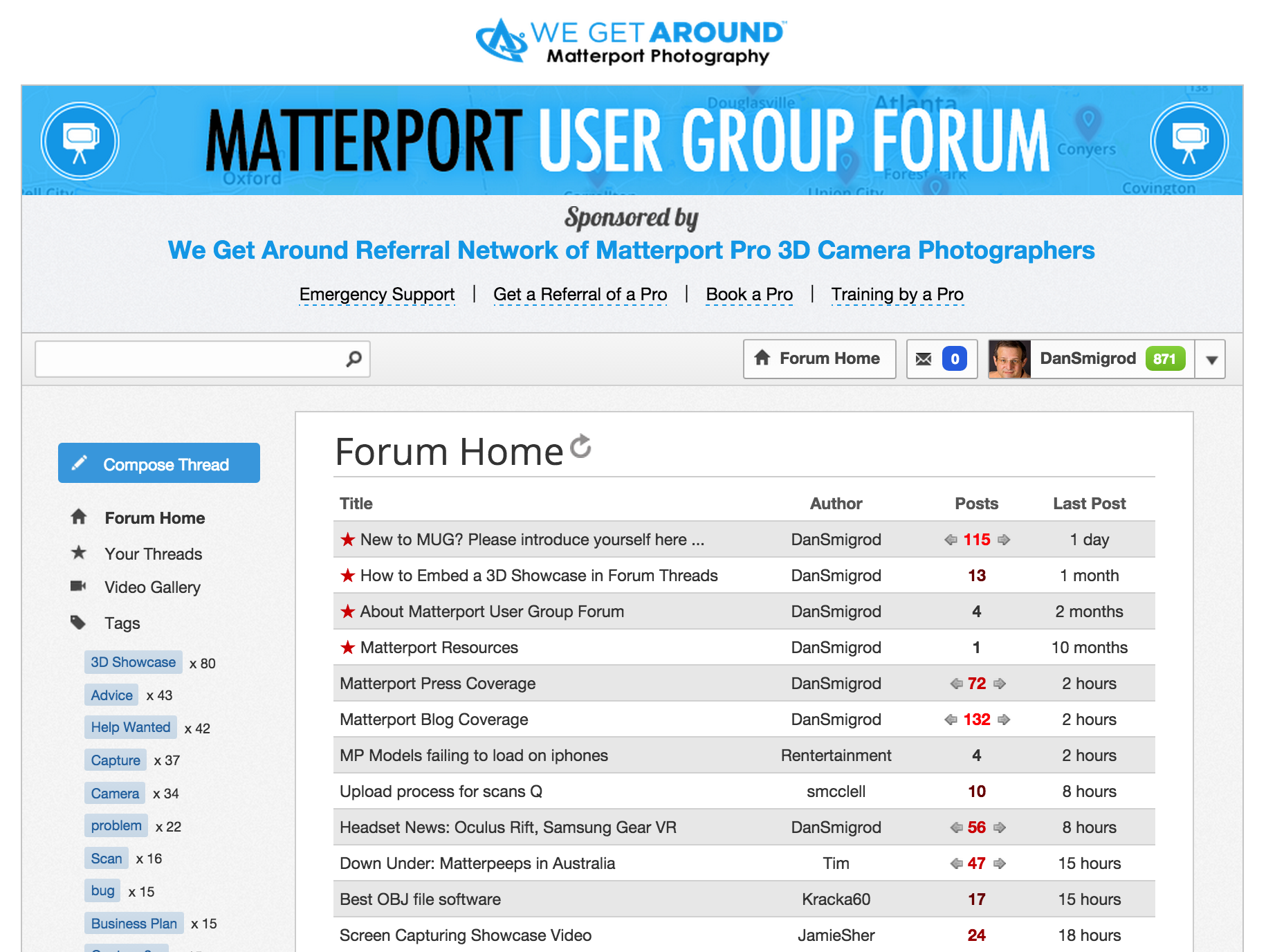Click author Rentertainment

(836, 756)
